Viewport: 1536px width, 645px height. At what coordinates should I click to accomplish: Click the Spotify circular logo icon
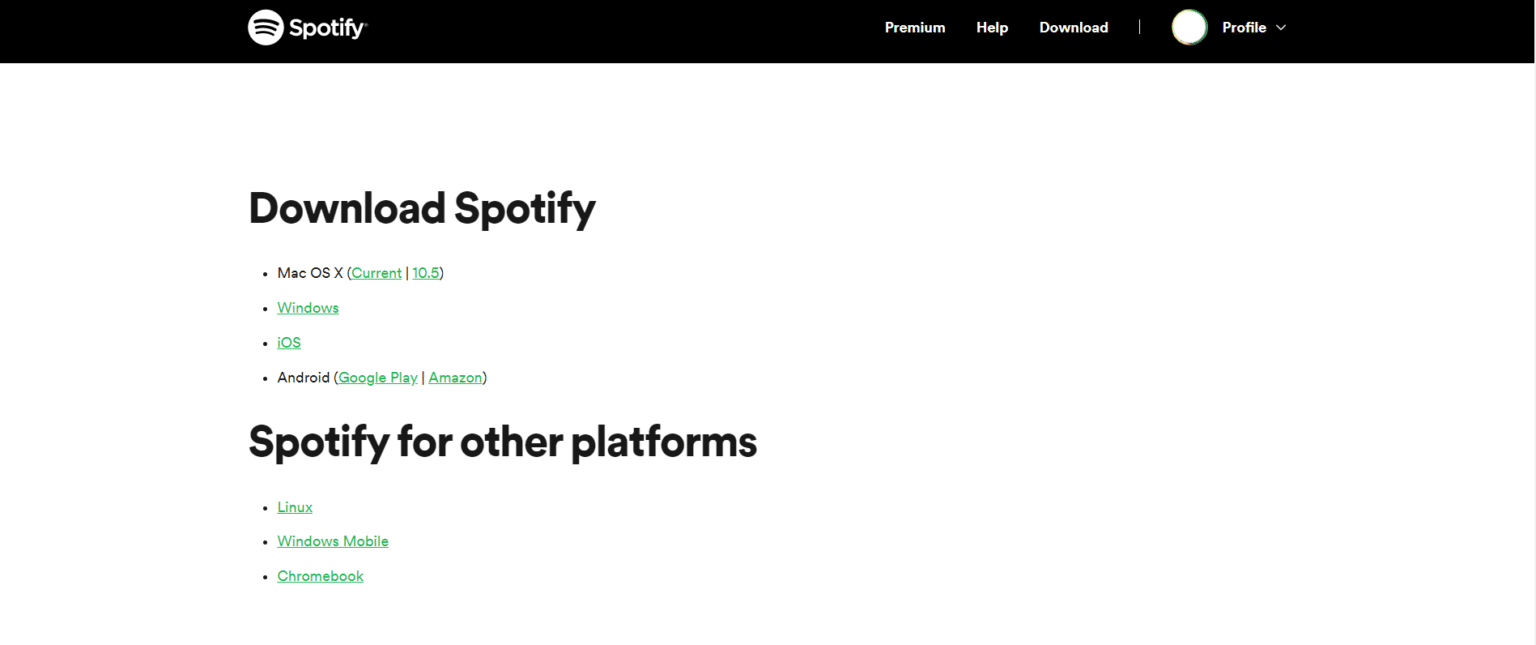pyautogui.click(x=264, y=27)
